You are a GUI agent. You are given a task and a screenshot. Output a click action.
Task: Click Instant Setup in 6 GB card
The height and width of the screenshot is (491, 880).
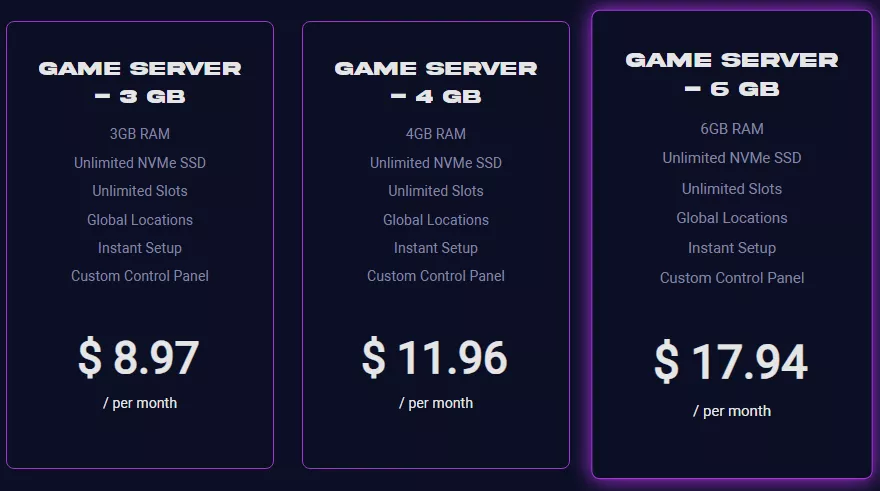732,248
